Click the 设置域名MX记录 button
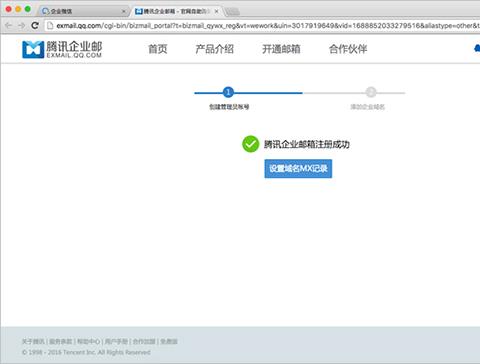Screen dimensions: 480x364 tap(298, 169)
